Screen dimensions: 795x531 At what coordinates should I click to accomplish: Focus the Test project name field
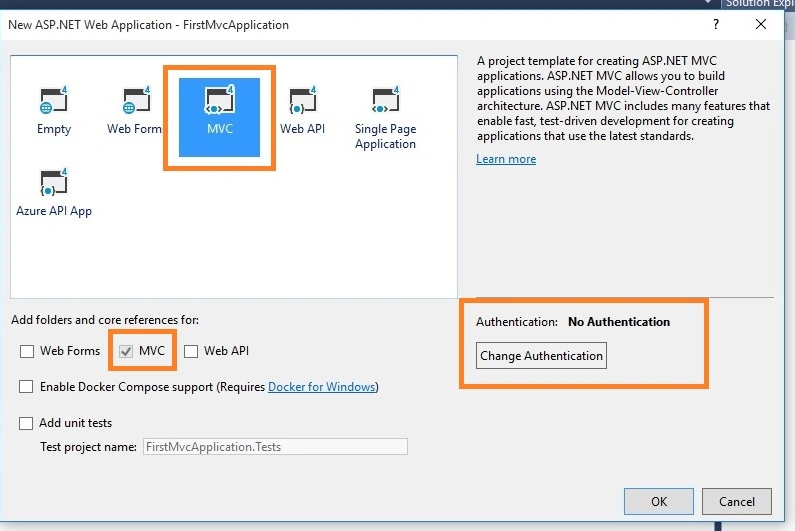(275, 447)
